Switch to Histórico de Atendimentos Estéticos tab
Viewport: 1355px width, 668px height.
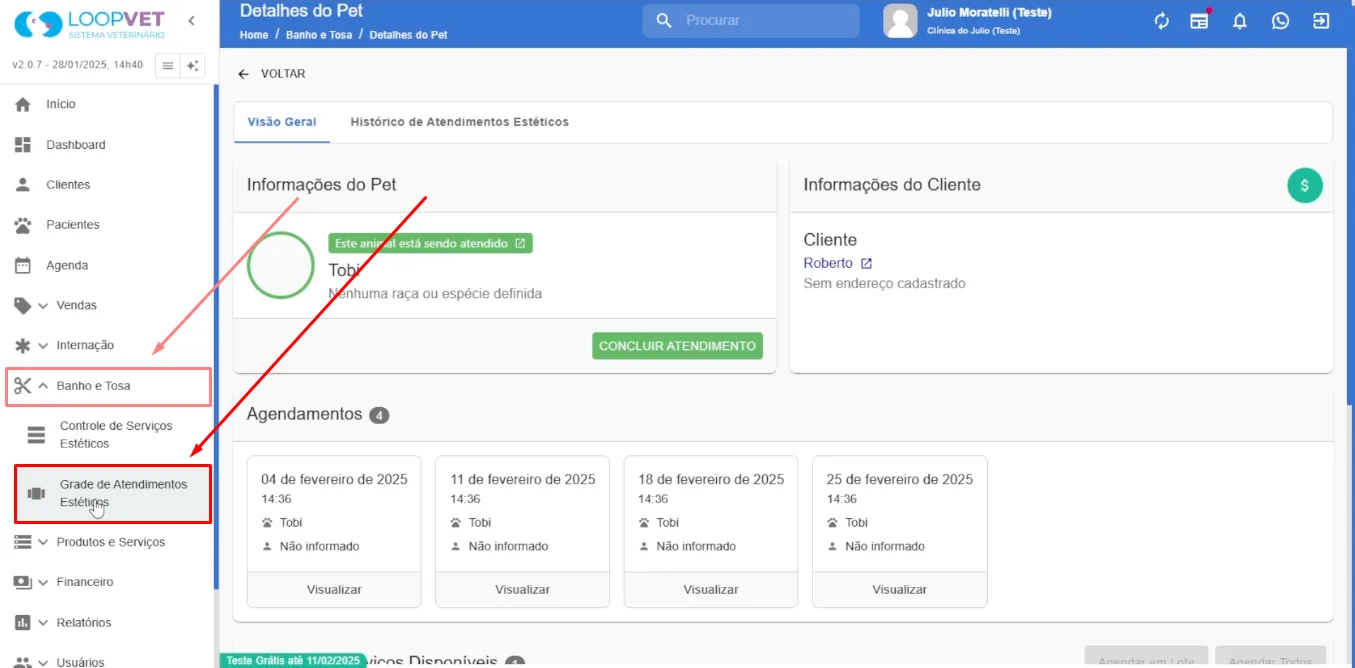tap(459, 122)
